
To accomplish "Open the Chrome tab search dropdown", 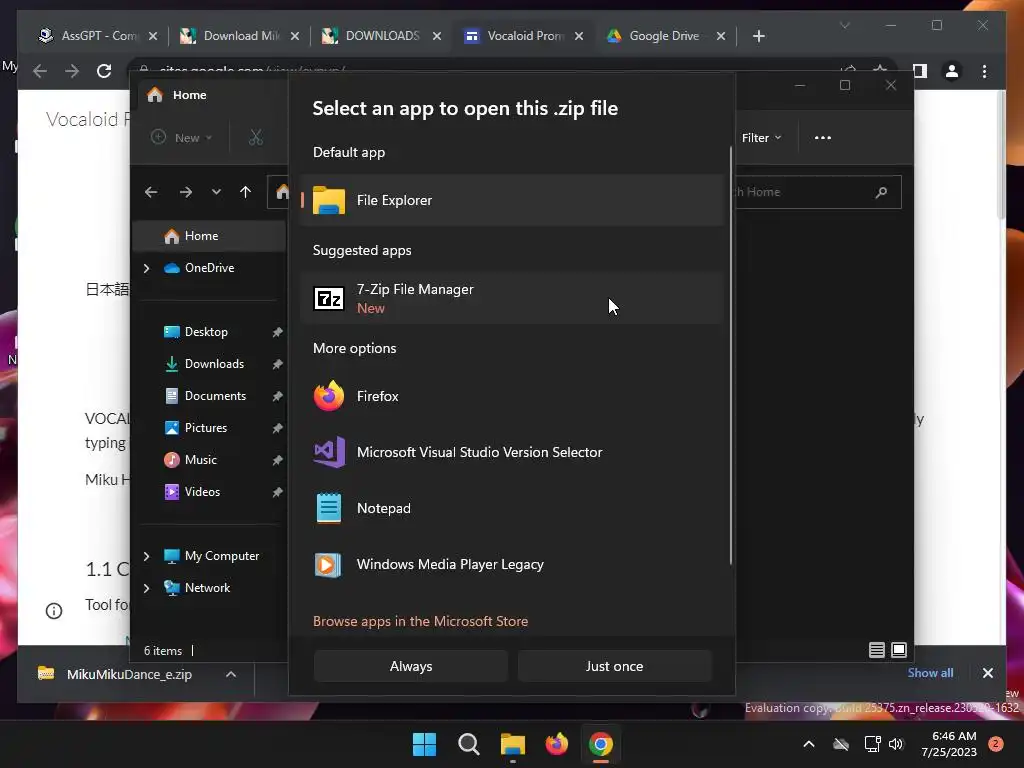I will click(844, 25).
